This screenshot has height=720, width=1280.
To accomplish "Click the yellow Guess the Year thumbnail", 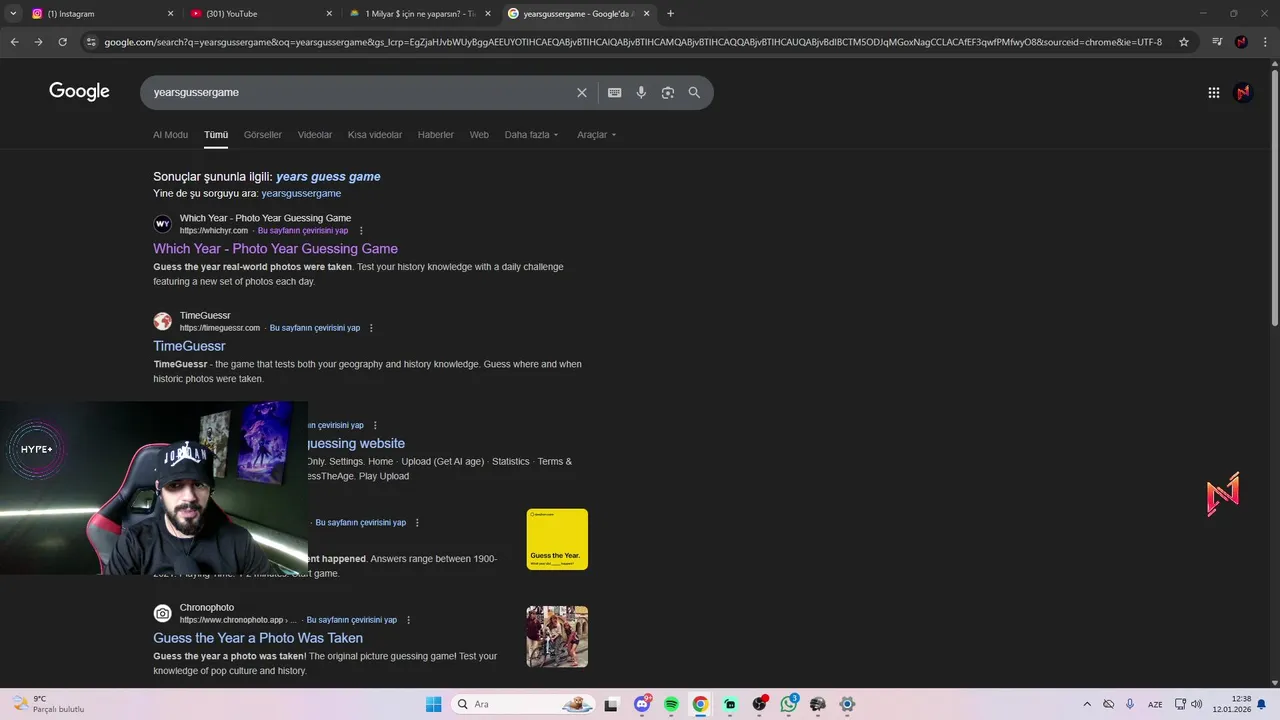I will pyautogui.click(x=557, y=539).
